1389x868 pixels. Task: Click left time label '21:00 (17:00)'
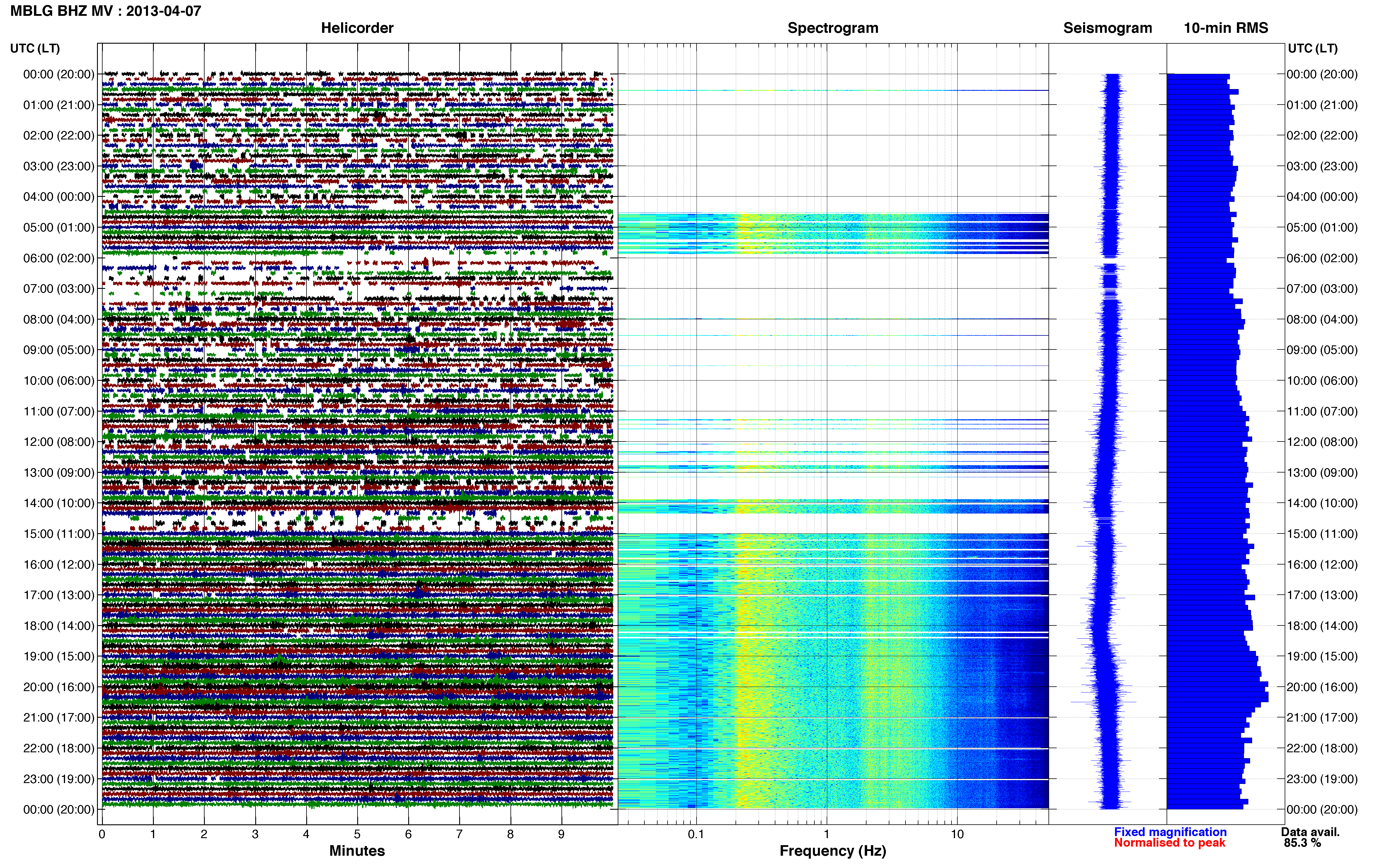(x=59, y=718)
